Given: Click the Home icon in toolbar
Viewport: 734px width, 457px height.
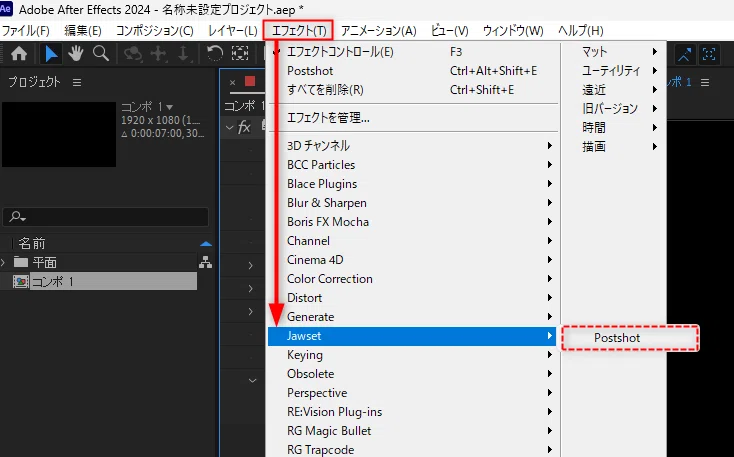Looking at the screenshot, I should pos(19,54).
